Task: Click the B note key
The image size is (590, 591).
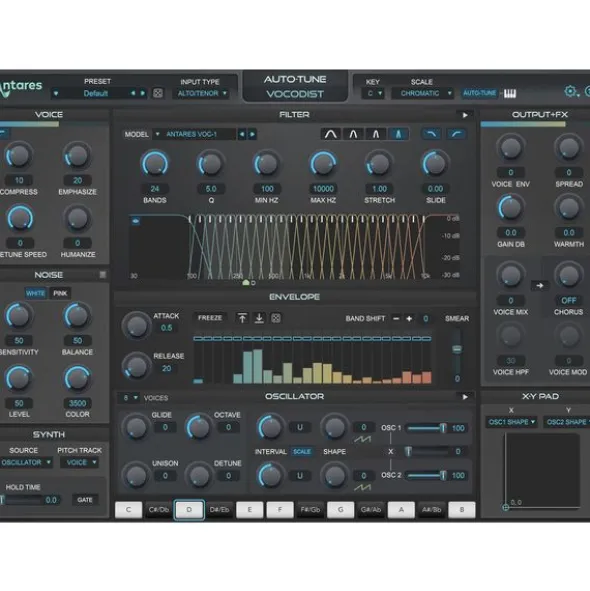Action: [x=462, y=510]
